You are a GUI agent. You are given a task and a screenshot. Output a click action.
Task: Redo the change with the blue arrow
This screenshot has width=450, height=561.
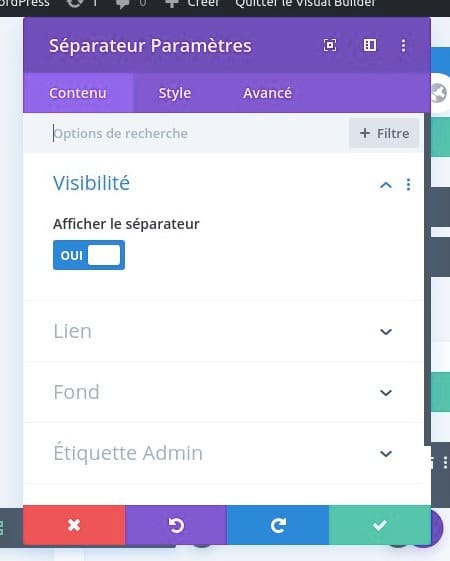(278, 525)
